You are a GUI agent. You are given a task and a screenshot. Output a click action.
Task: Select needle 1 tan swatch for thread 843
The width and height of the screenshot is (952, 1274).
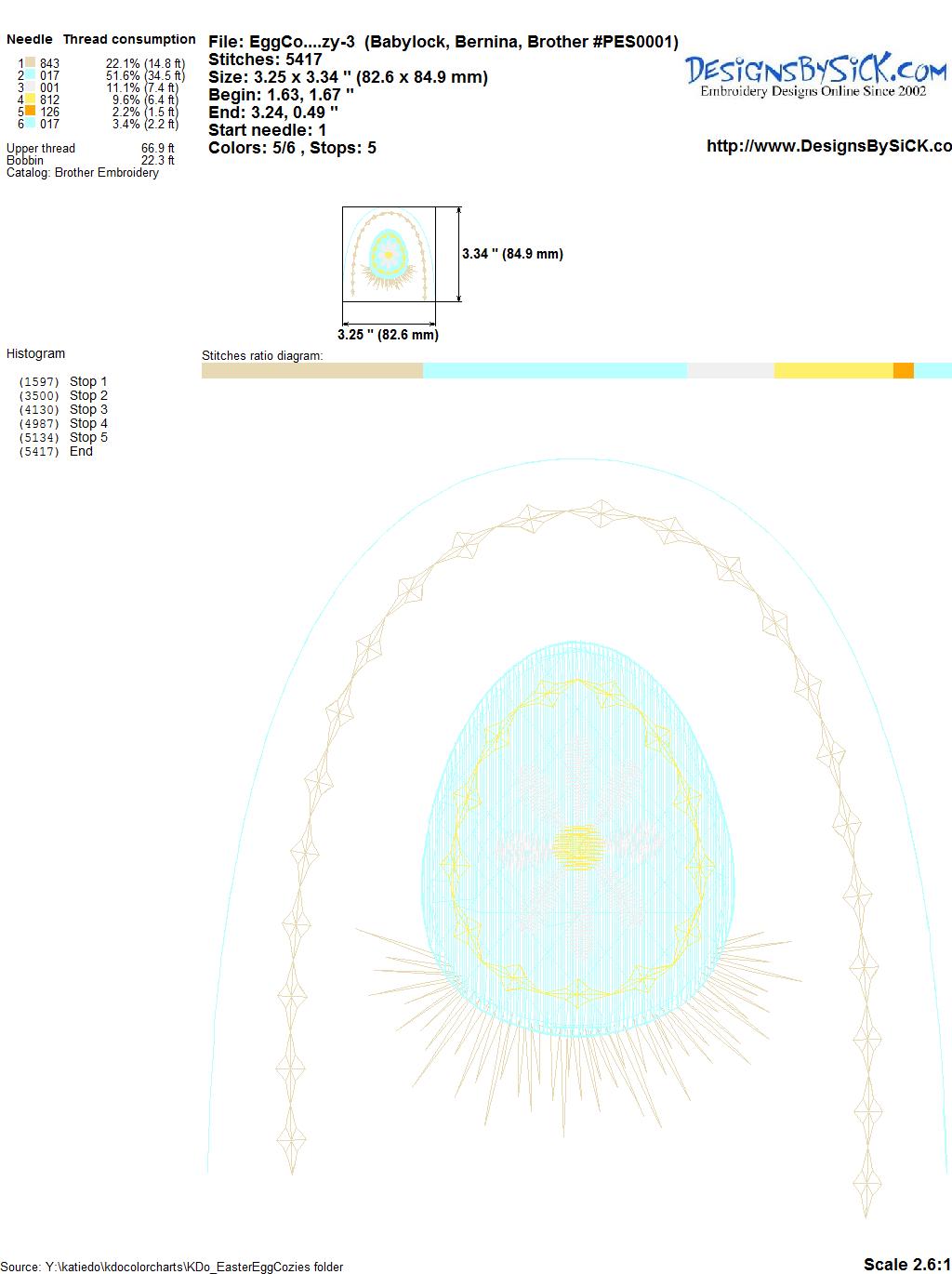(x=30, y=63)
